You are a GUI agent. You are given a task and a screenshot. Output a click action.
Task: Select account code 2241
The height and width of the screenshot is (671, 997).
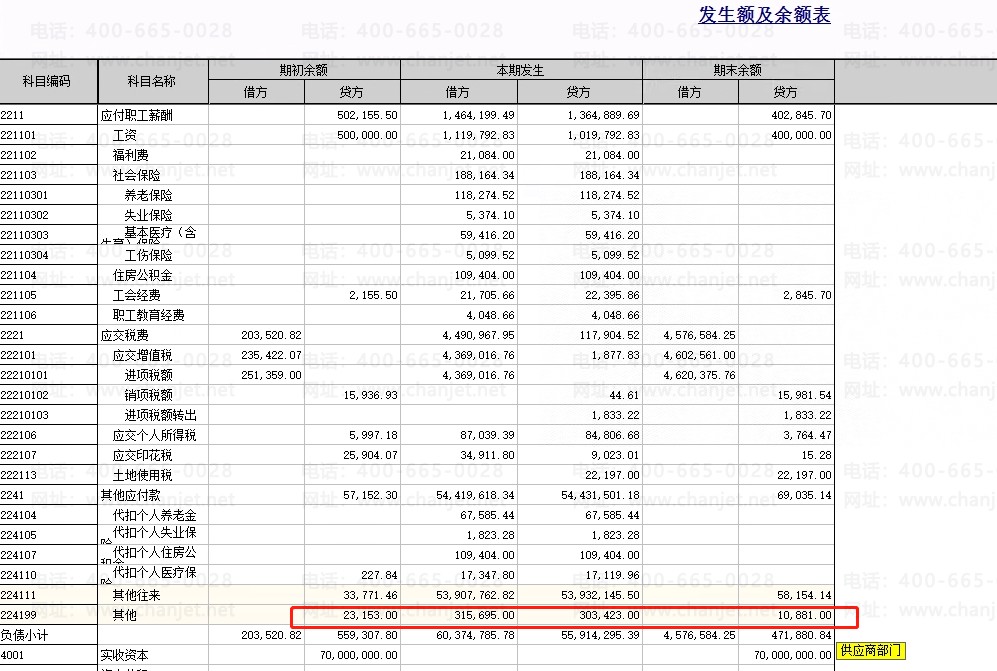(12, 495)
